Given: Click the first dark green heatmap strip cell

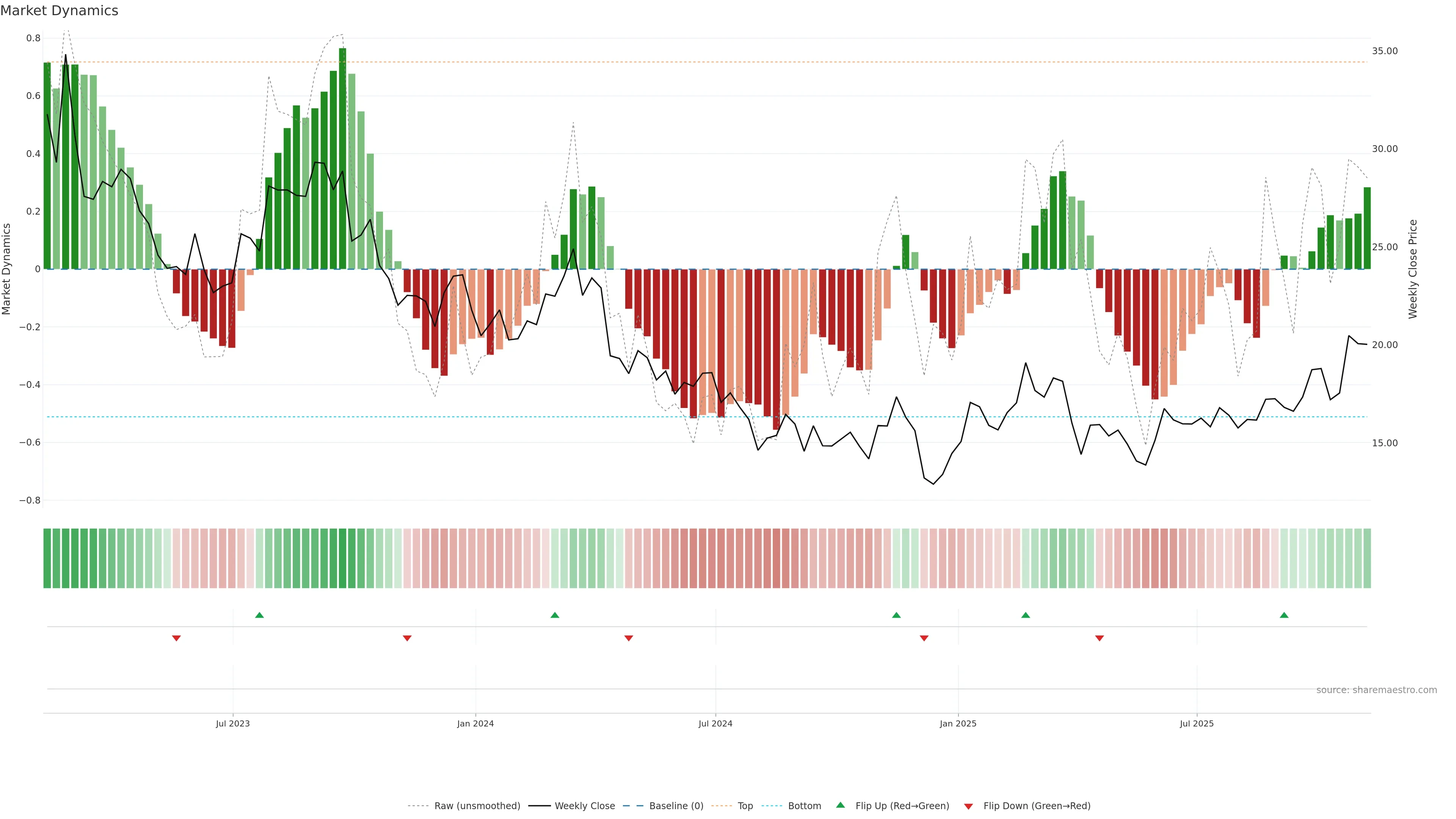Looking at the screenshot, I should (x=47, y=558).
